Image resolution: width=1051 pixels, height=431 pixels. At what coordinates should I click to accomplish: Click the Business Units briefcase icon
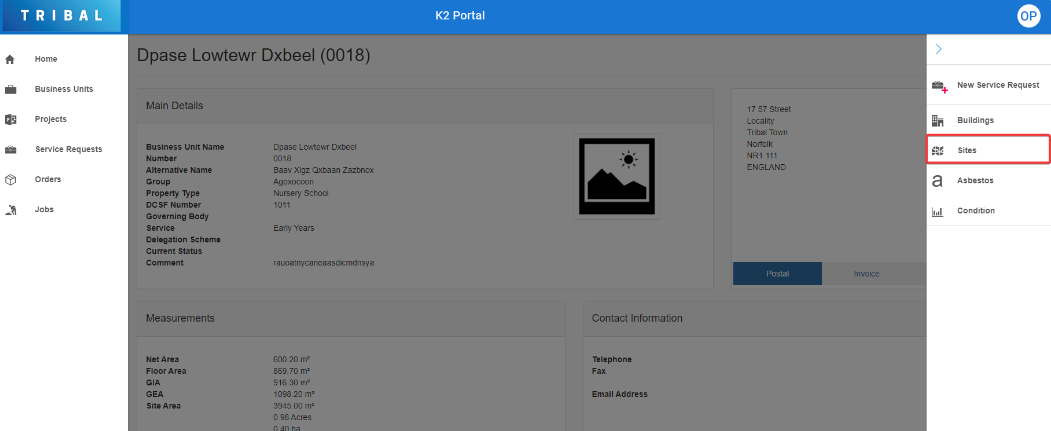click(11, 89)
